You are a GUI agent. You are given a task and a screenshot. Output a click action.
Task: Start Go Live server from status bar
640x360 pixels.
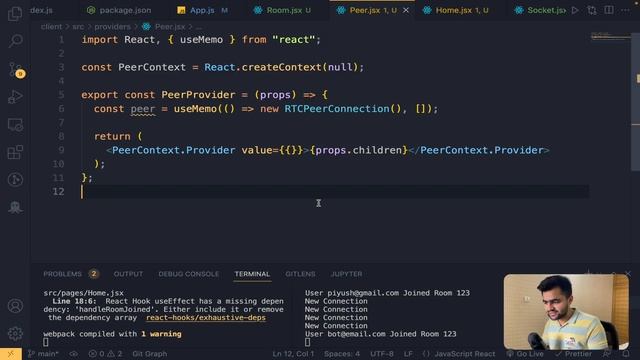coord(525,354)
